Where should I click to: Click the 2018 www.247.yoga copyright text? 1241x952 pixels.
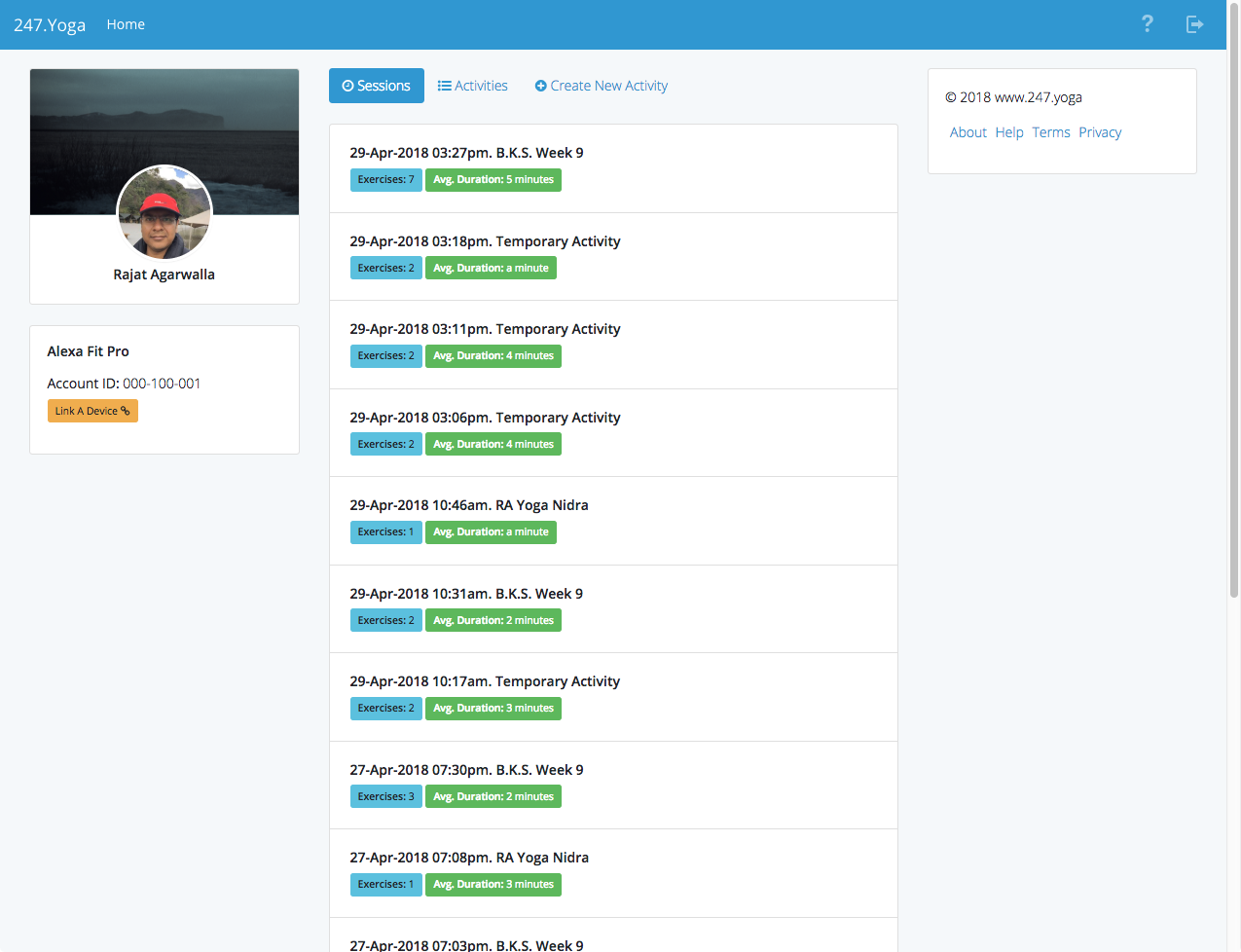[x=1013, y=97]
